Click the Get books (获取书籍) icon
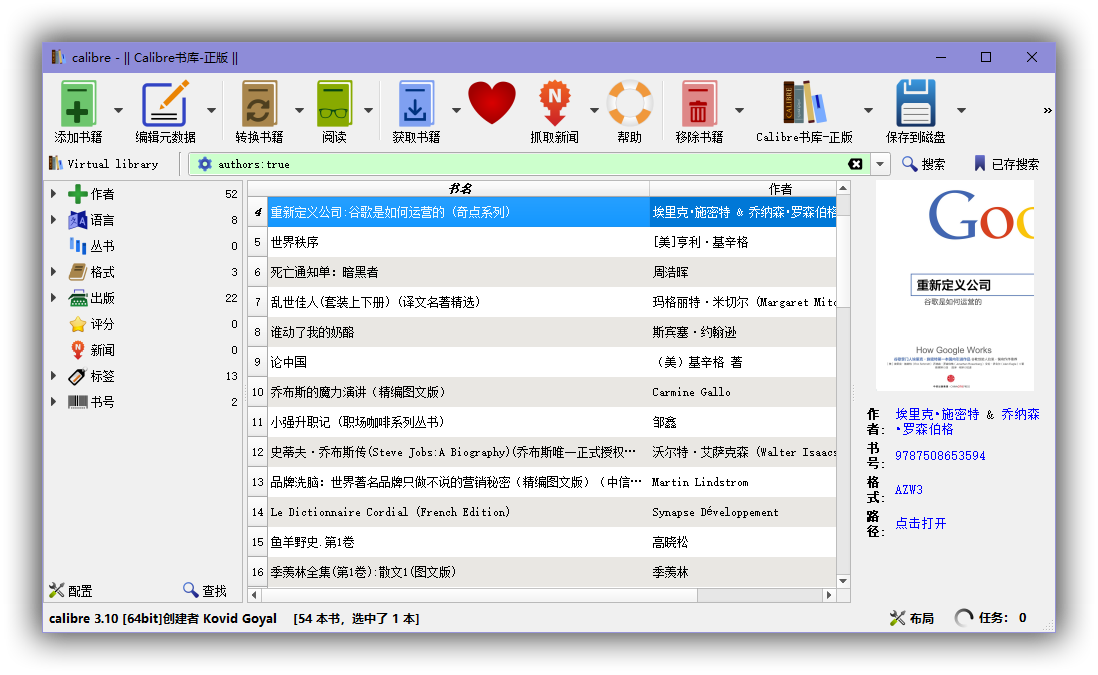The image size is (1098, 675). [x=416, y=104]
